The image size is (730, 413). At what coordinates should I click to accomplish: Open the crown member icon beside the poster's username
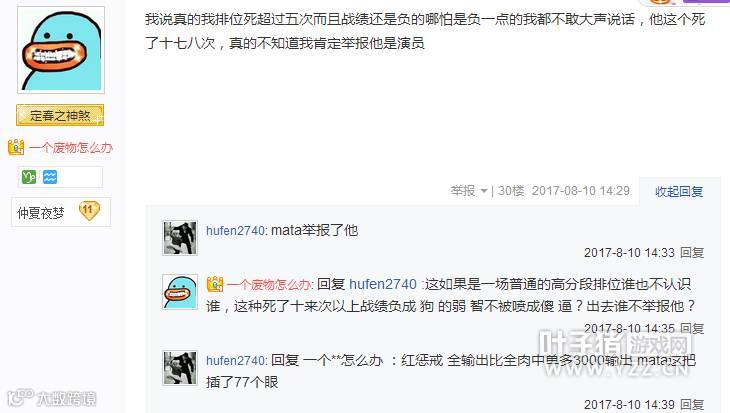click(16, 148)
